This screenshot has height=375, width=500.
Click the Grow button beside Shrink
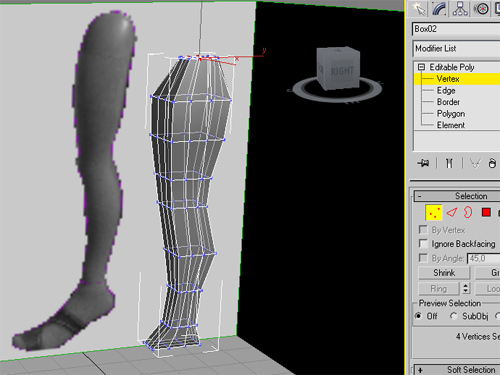[x=487, y=273]
